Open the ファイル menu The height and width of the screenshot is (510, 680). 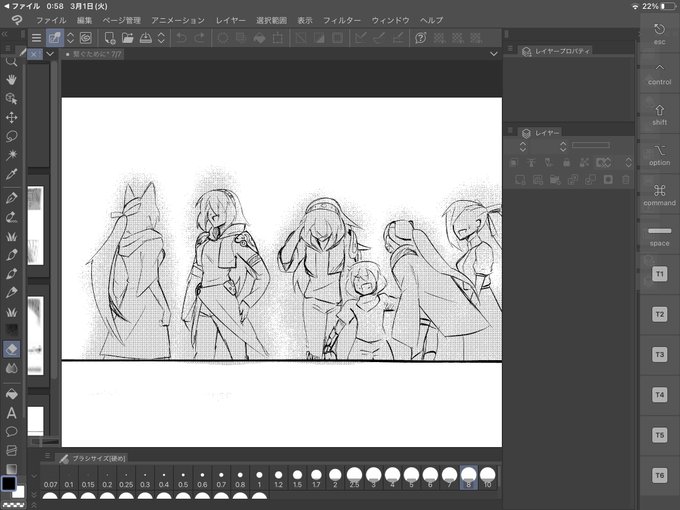[51, 20]
